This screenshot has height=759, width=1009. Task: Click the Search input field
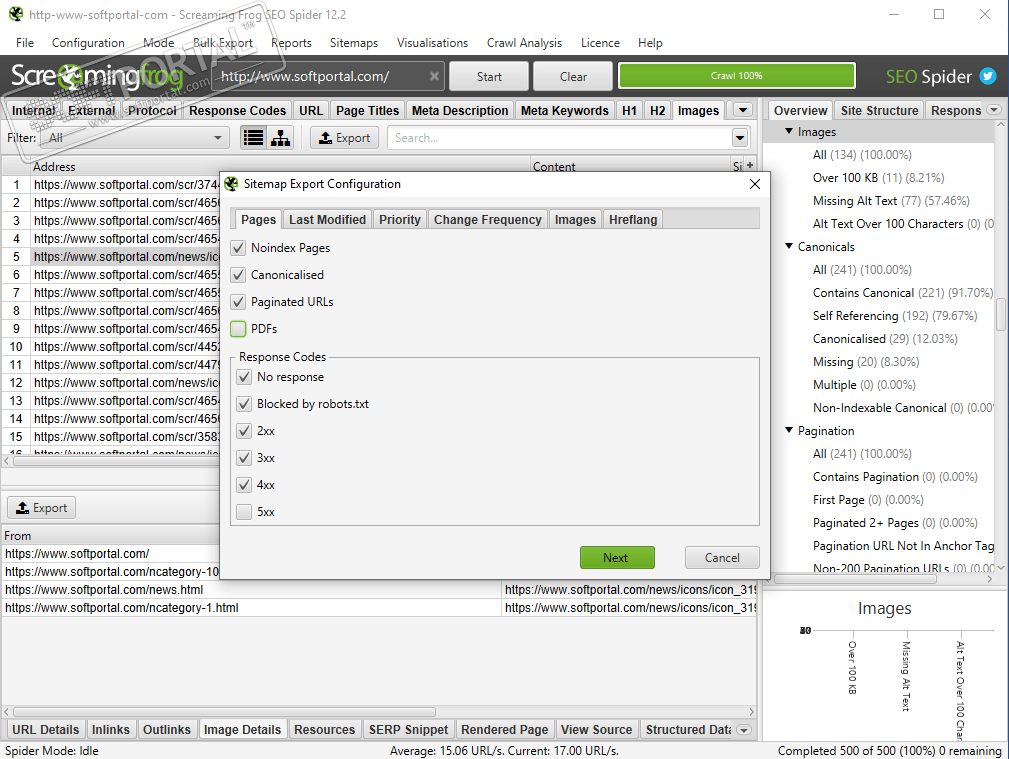[560, 138]
